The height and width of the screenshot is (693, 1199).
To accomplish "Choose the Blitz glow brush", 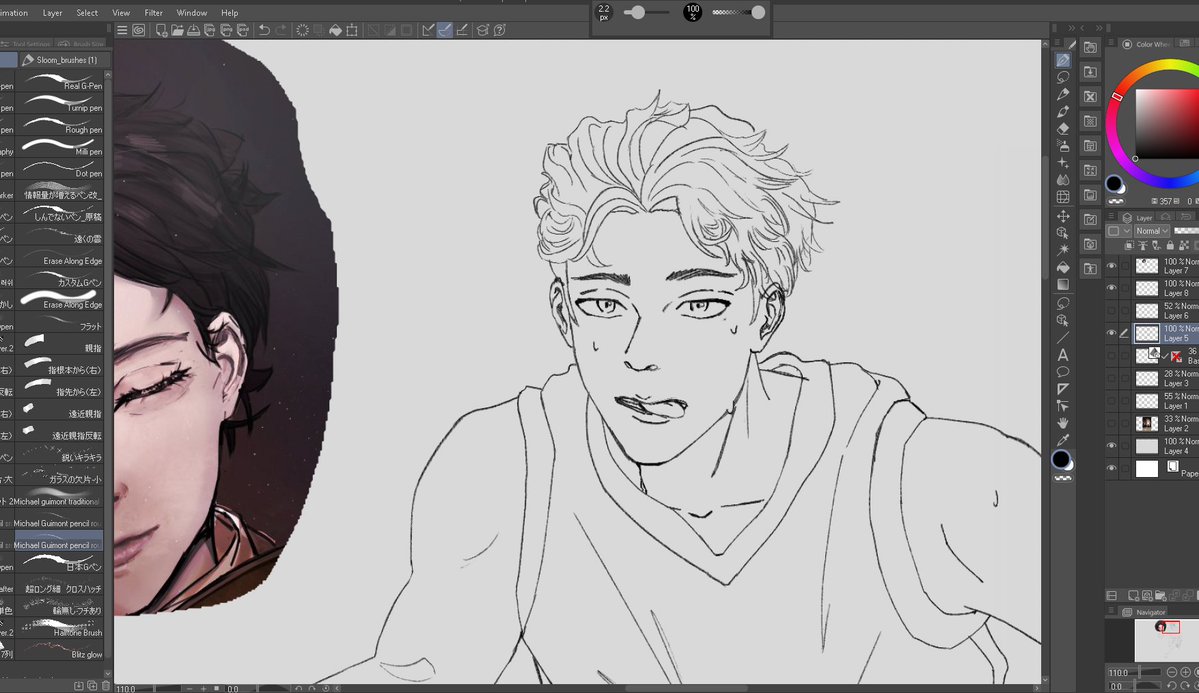I will pyautogui.click(x=60, y=650).
